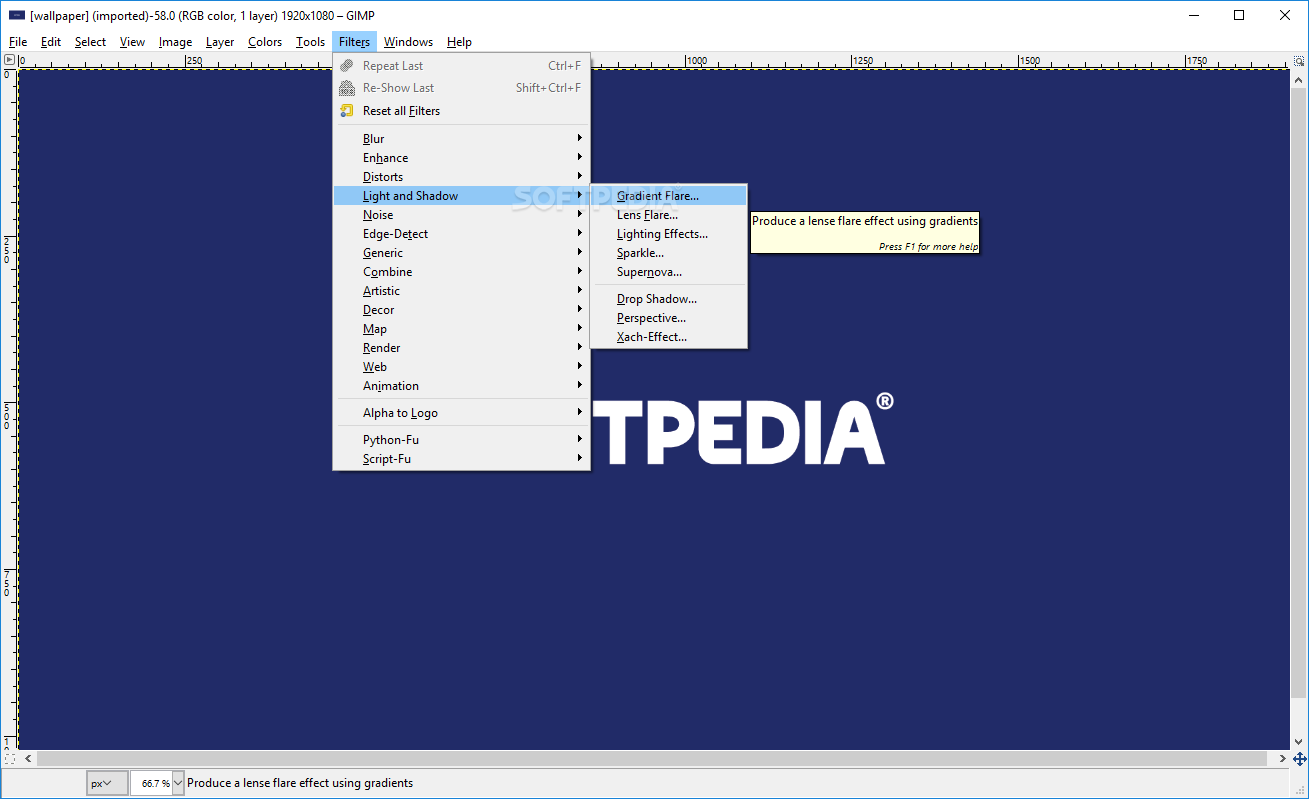Expand the Web submenu
This screenshot has height=799, width=1309.
pyautogui.click(x=461, y=367)
